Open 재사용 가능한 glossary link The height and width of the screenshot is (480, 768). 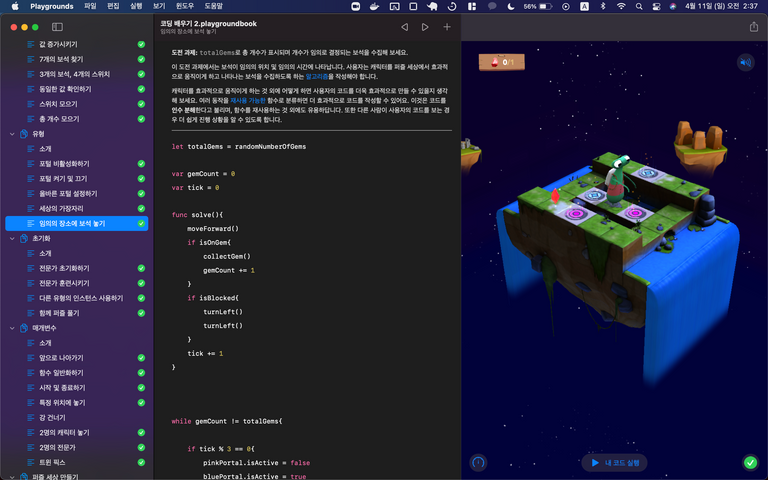tap(248, 100)
